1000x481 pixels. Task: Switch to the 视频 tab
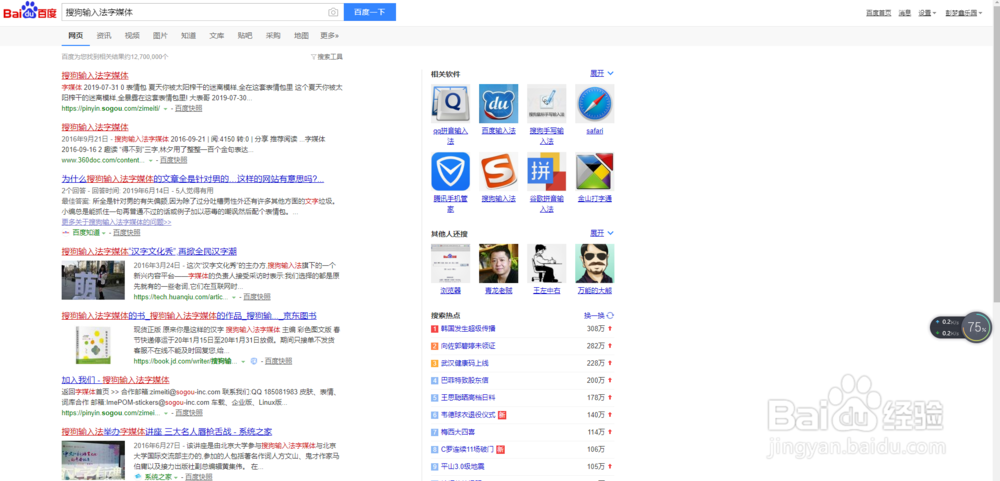(x=132, y=36)
